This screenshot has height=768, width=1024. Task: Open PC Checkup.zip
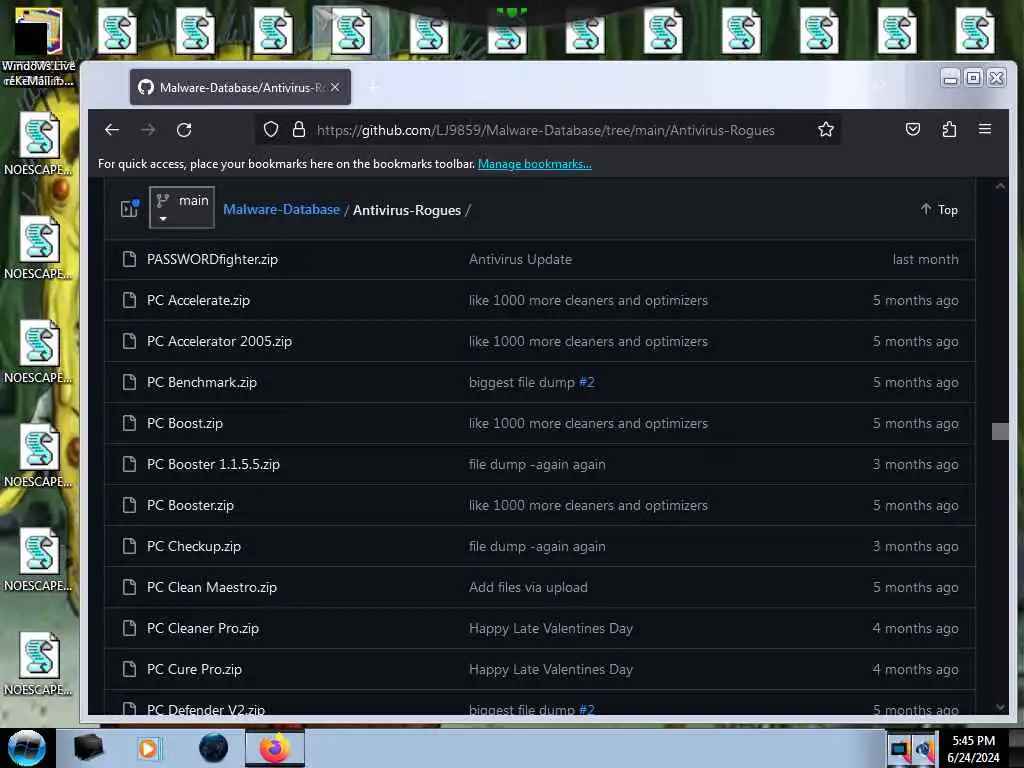pyautogui.click(x=194, y=546)
